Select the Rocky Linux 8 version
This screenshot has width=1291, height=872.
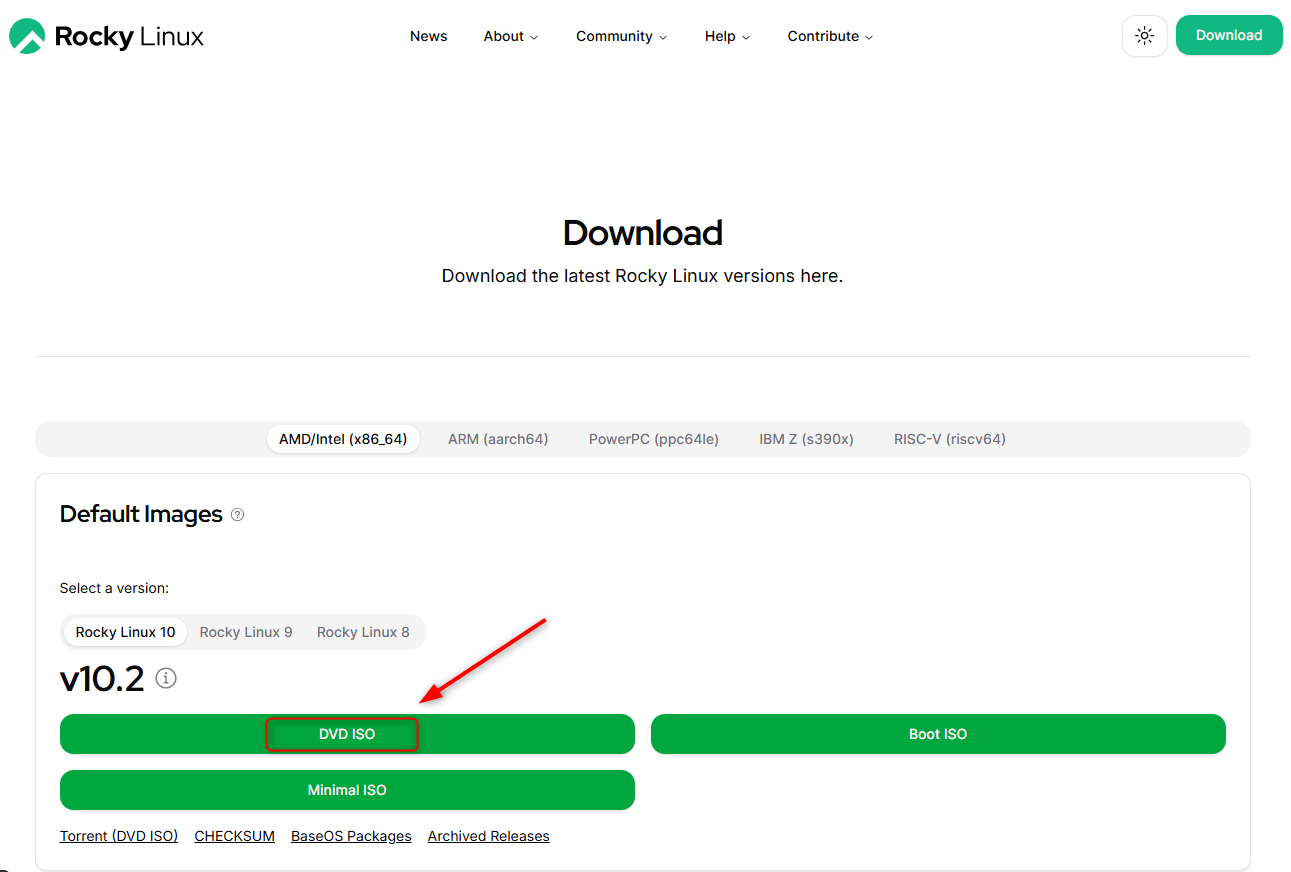coord(363,632)
